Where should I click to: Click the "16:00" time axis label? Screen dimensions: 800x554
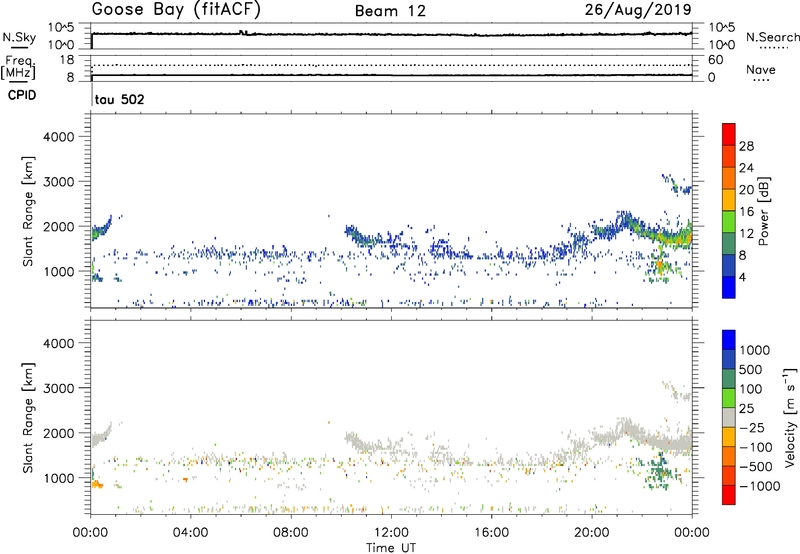coord(491,533)
